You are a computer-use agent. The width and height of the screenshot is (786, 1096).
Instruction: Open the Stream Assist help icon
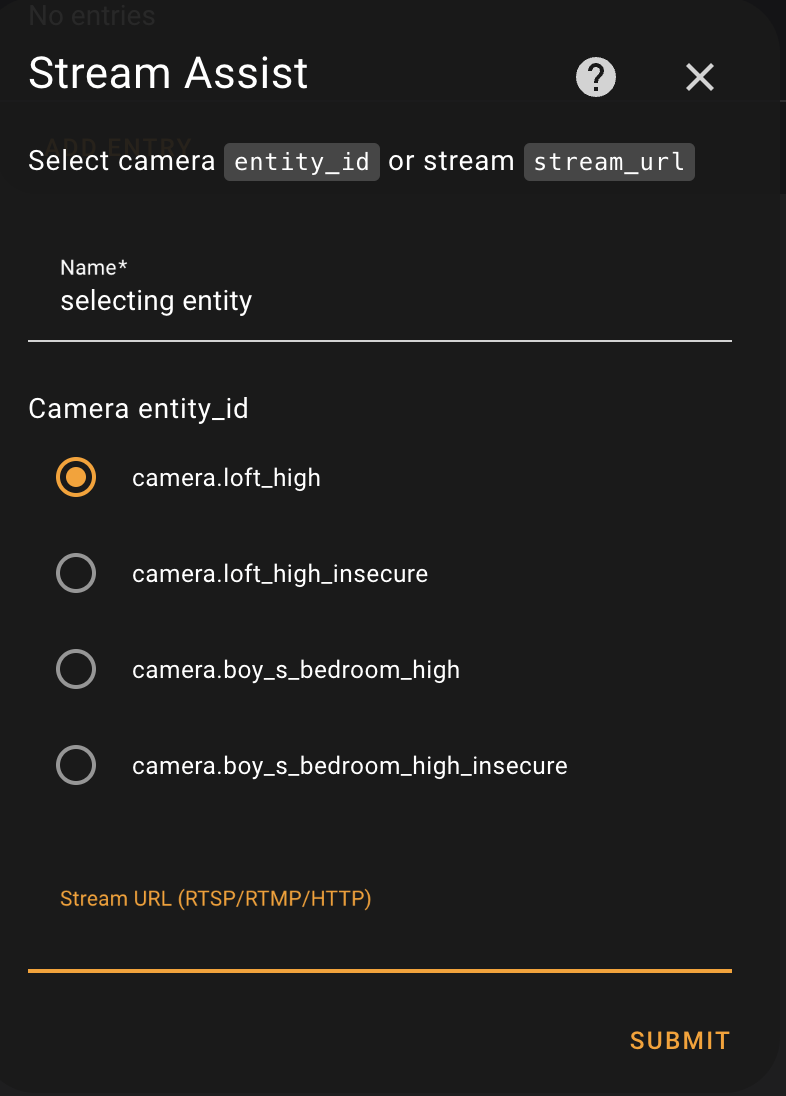click(x=595, y=77)
